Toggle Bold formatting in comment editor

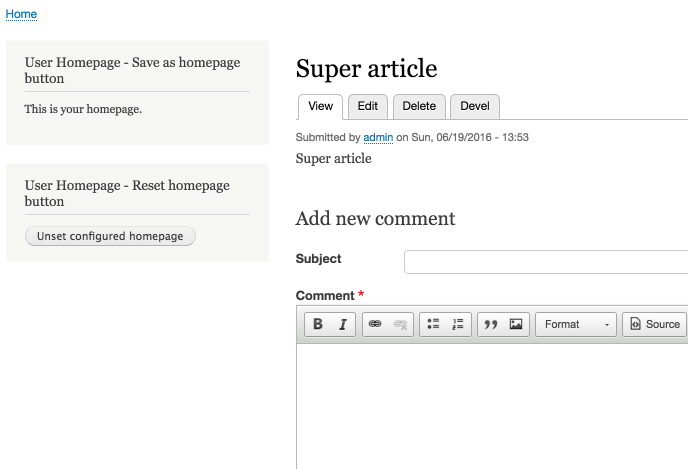pyautogui.click(x=318, y=324)
